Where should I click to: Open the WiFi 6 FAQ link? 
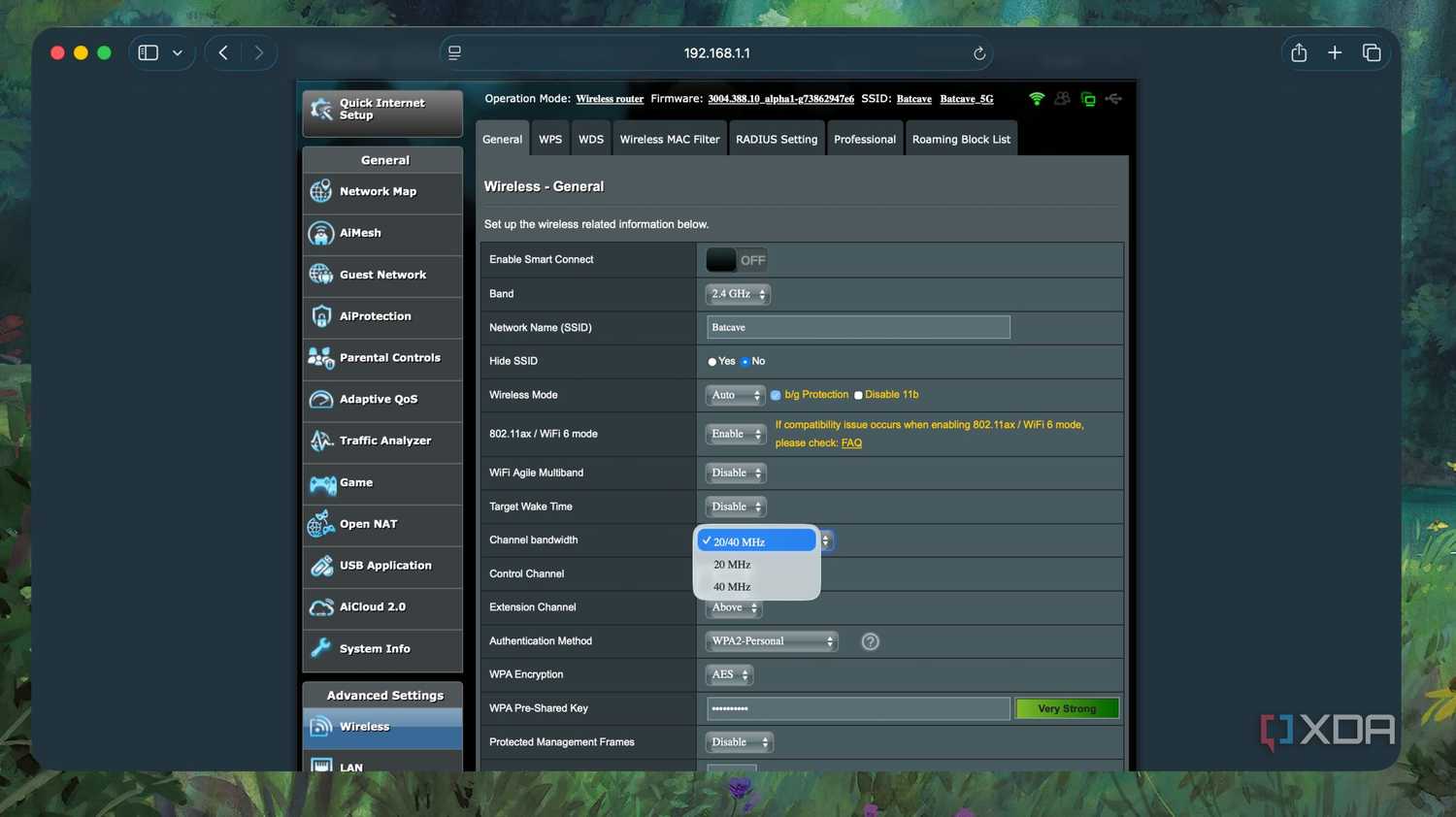pos(851,443)
